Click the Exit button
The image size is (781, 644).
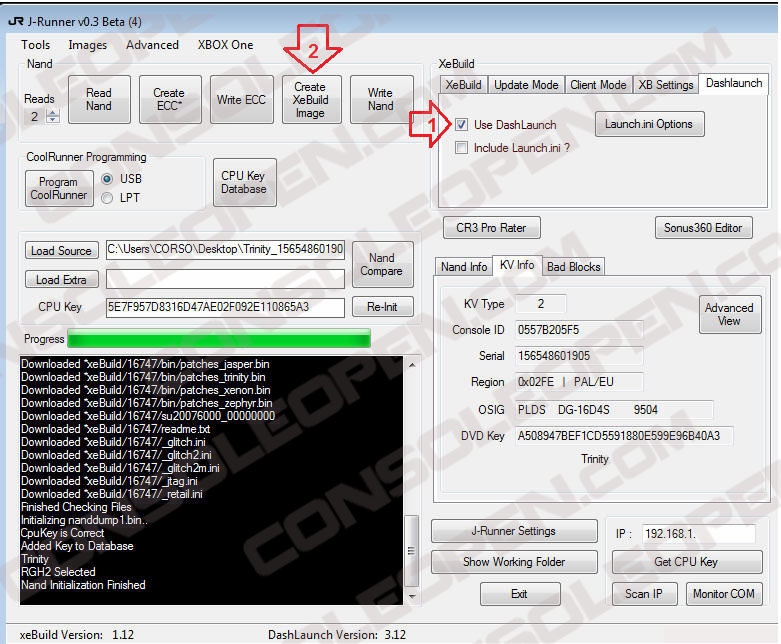point(520,594)
